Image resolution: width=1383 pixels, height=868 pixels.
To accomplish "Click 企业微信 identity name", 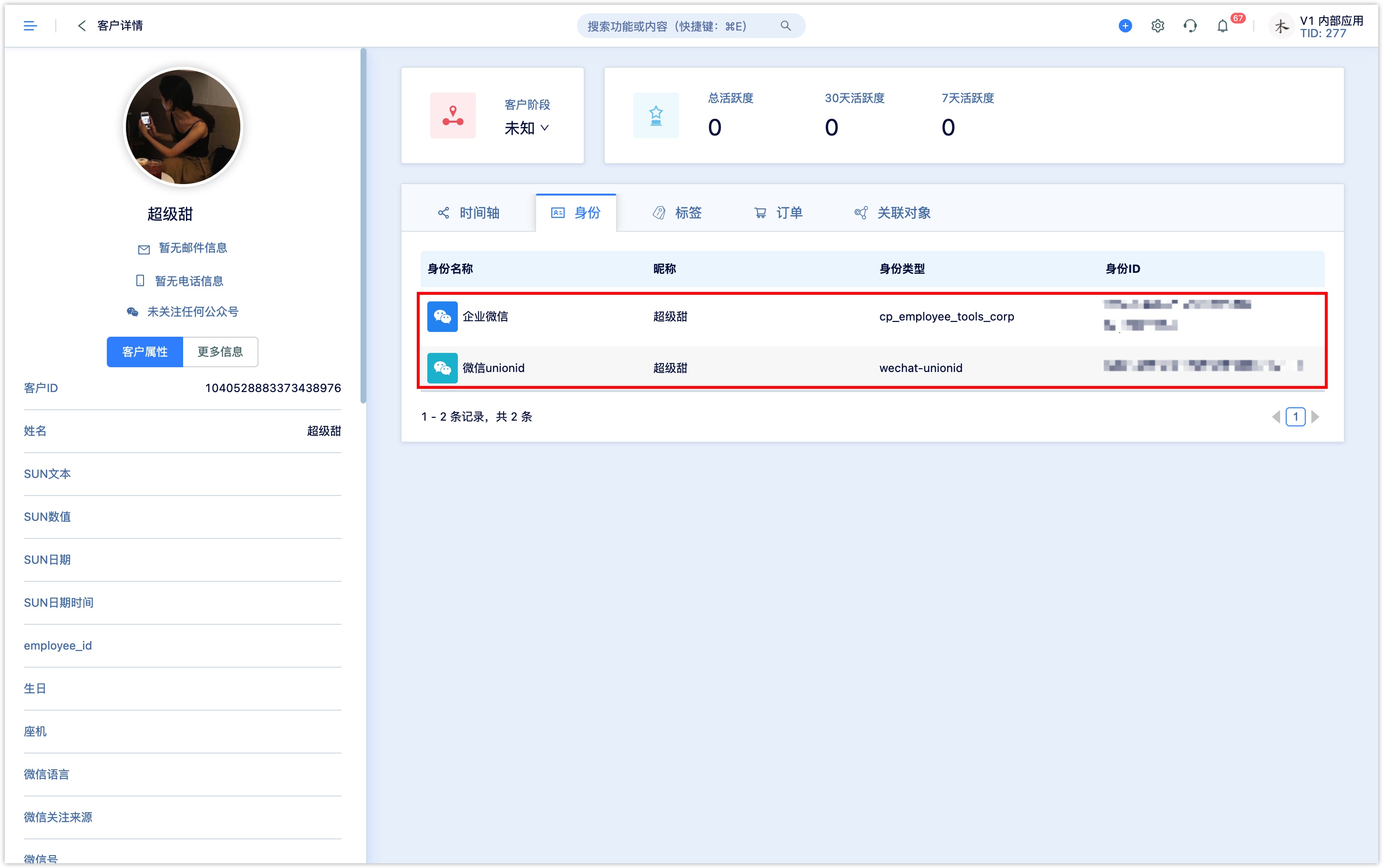I will pos(485,316).
